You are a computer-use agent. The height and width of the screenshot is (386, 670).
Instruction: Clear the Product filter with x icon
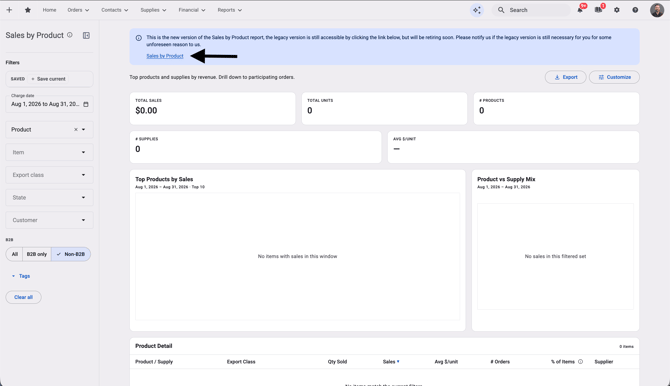76,130
